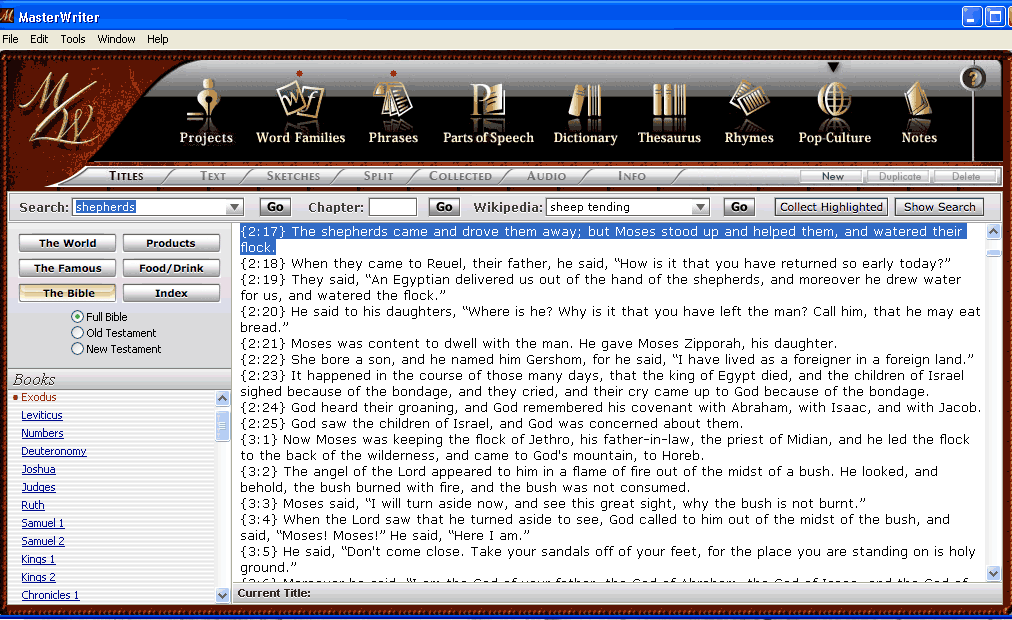Select The Famous category button
This screenshot has height=620, width=1012.
67,268
